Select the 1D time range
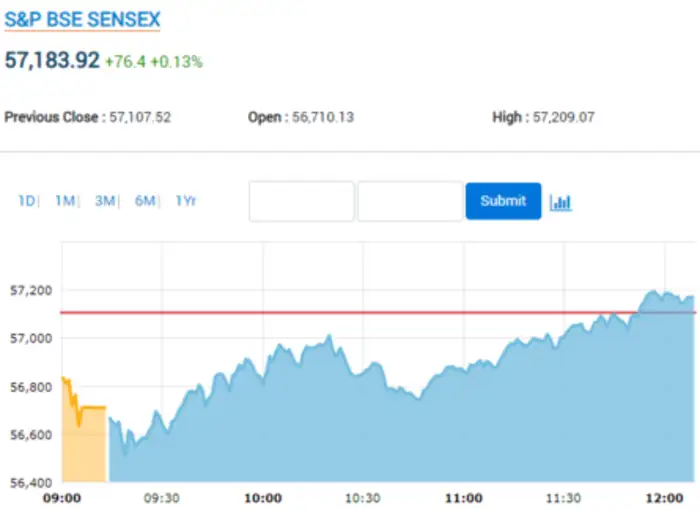This screenshot has height=510, width=700. click(26, 201)
